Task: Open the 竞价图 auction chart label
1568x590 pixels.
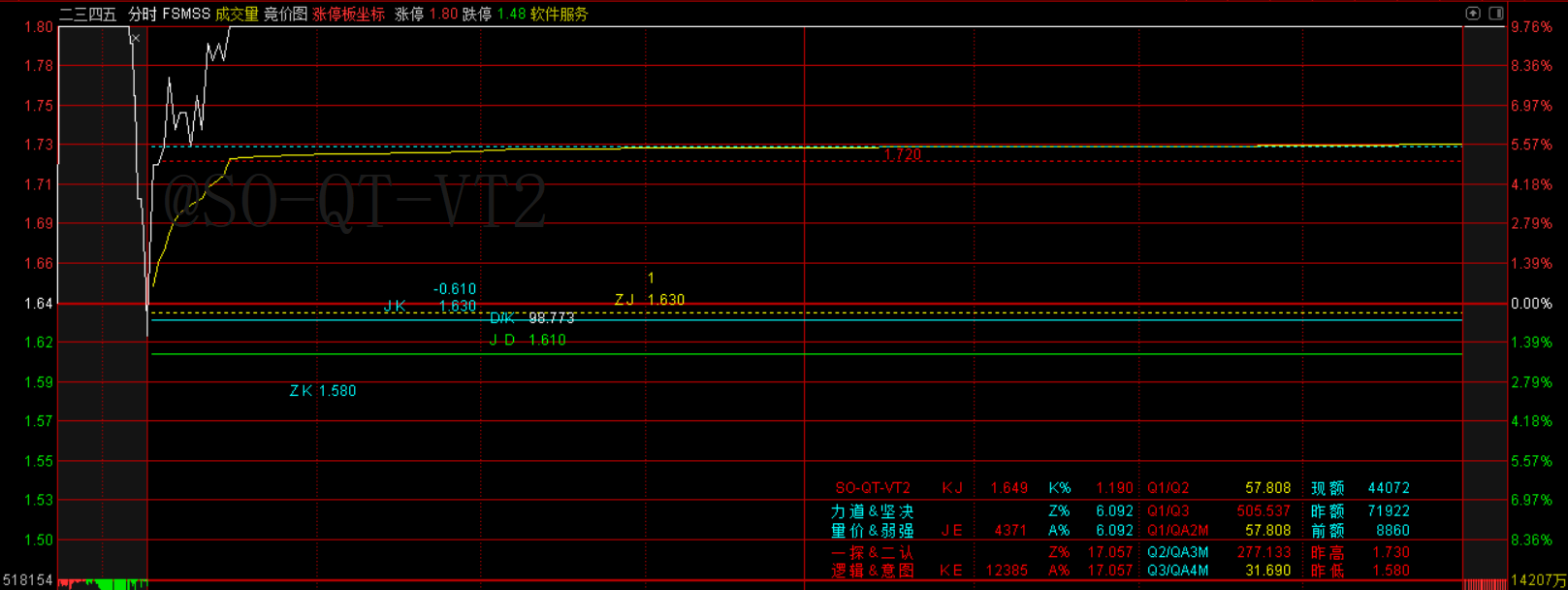Action: (x=286, y=15)
